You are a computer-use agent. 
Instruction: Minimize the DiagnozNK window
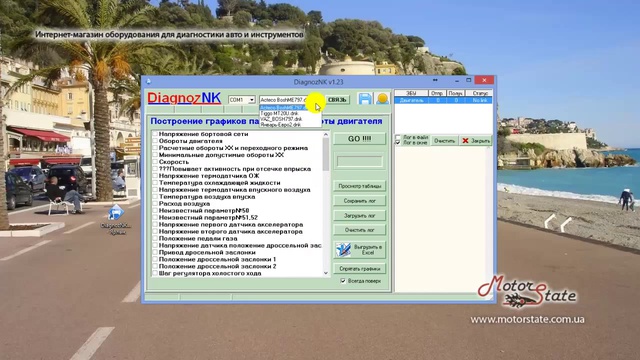tap(457, 81)
